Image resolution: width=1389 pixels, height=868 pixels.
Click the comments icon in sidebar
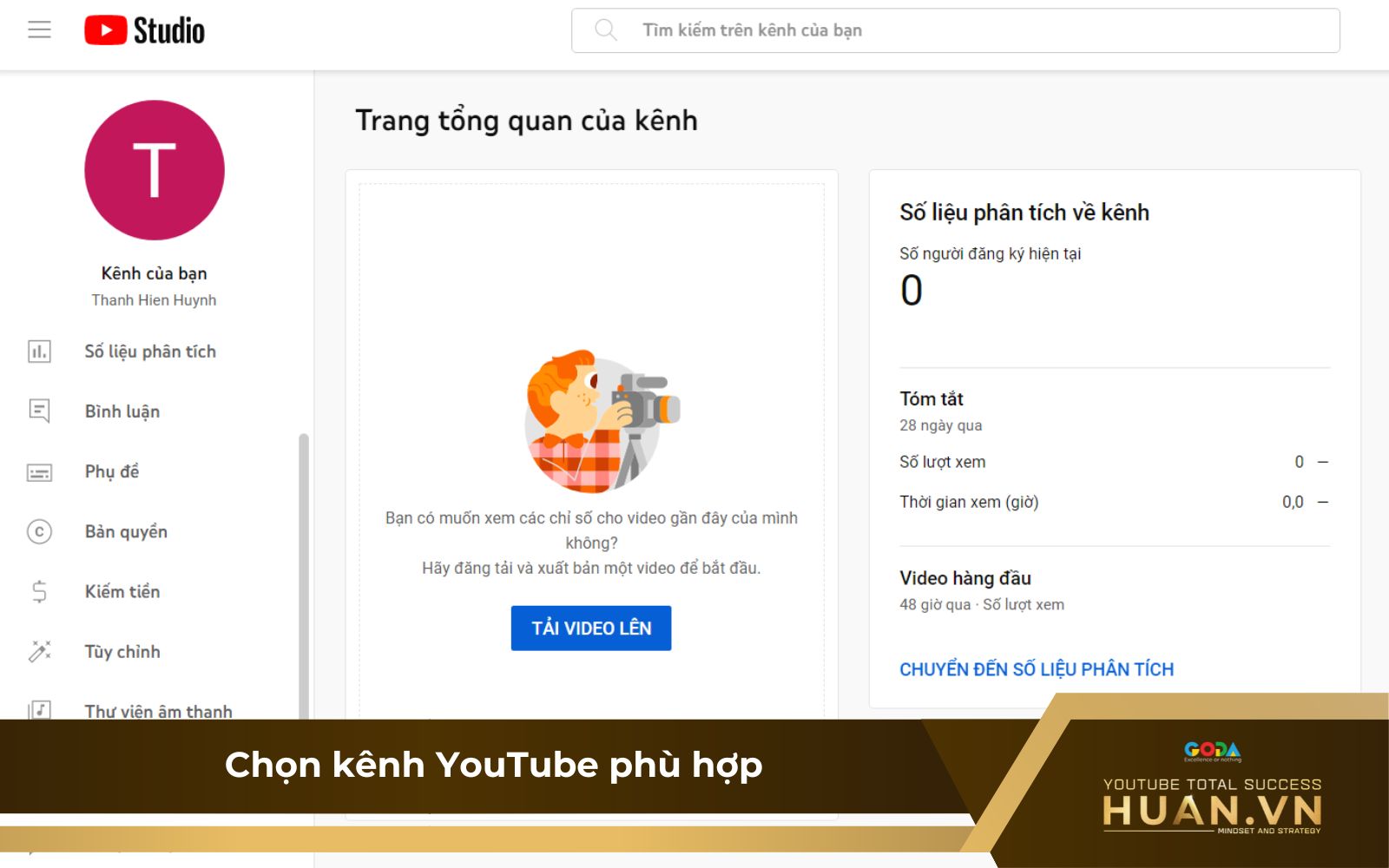click(x=39, y=411)
